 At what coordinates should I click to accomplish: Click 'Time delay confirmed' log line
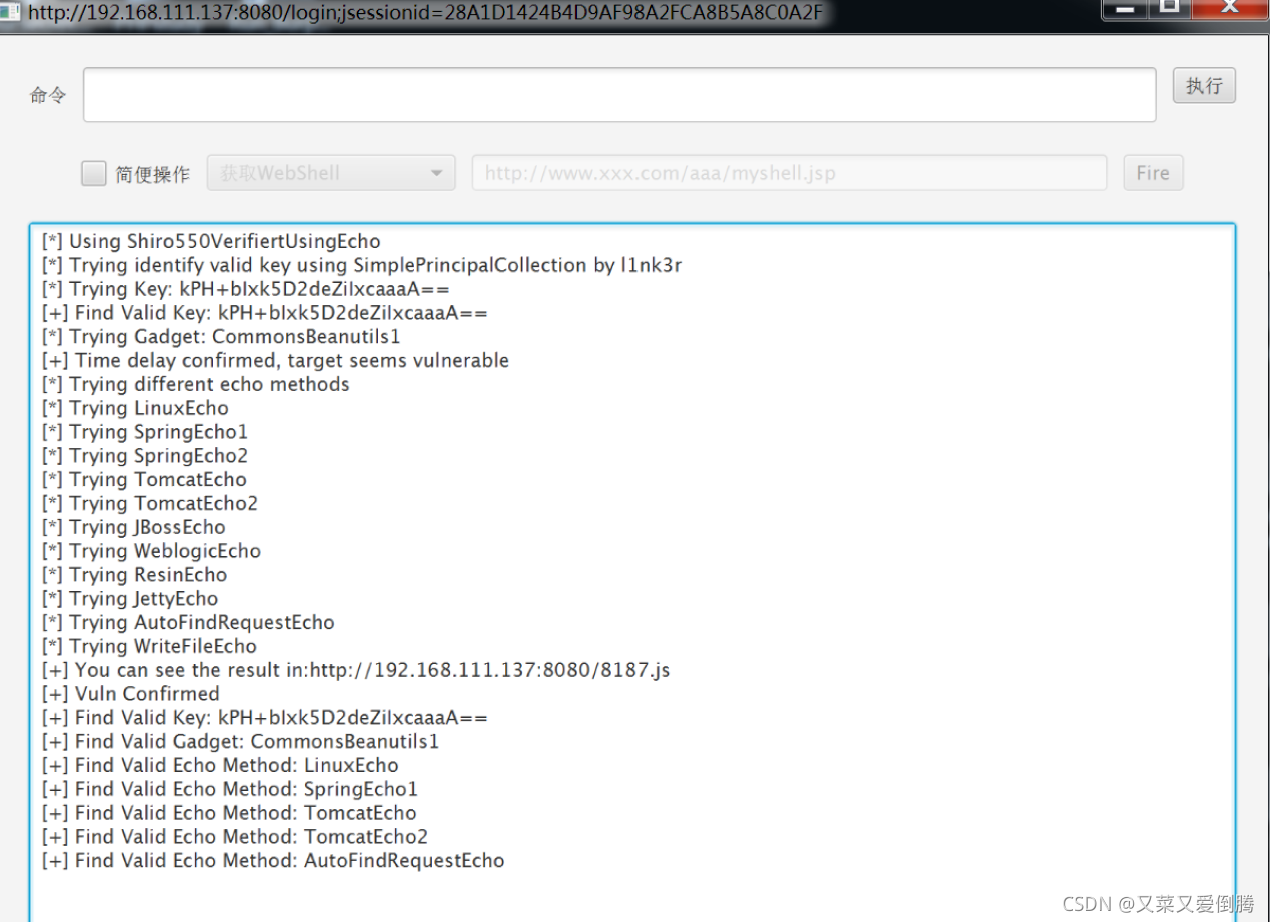point(275,360)
